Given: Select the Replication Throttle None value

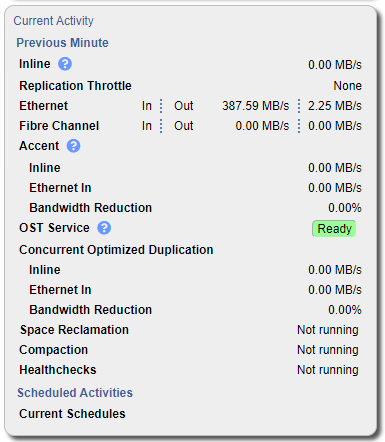Looking at the screenshot, I should 348,86.
